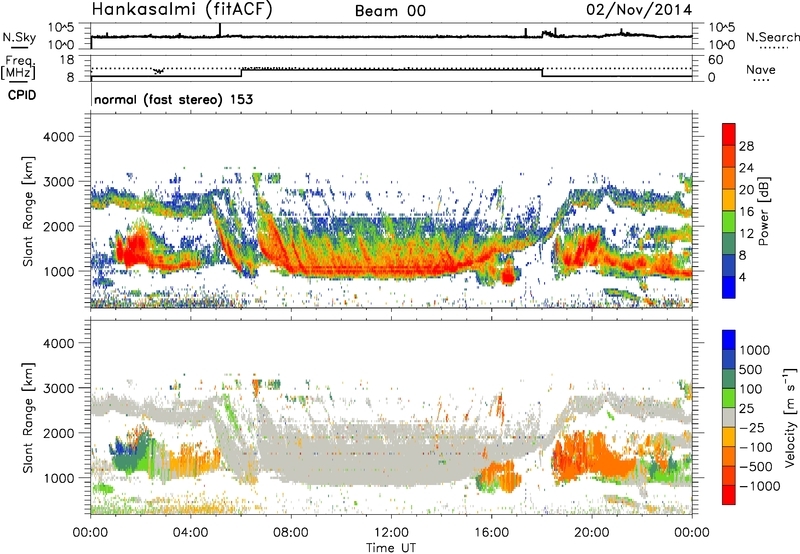
Task: Click the 'Beam 00' label
Action: tap(390, 11)
